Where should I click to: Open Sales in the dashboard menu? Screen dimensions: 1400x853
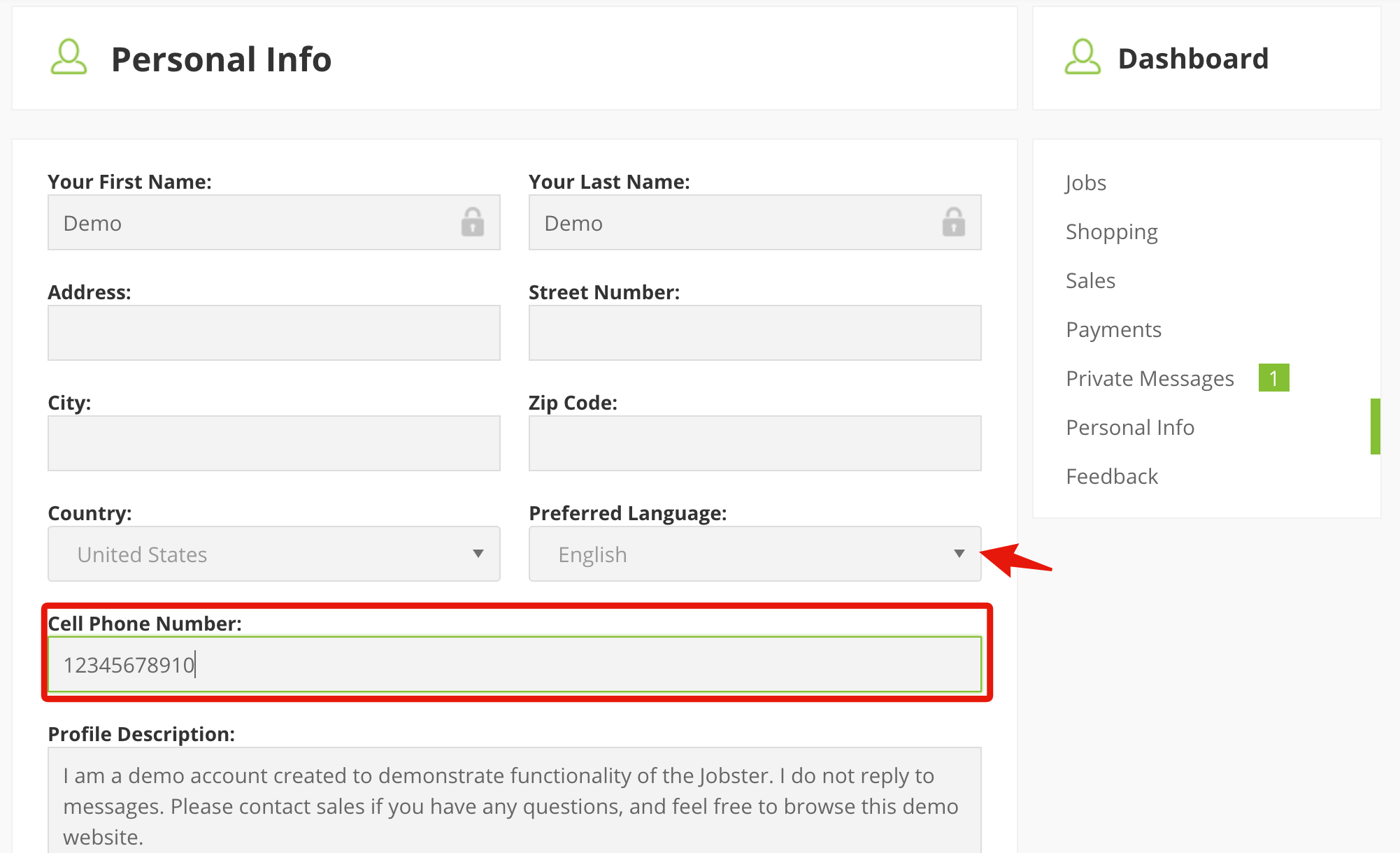[1091, 281]
